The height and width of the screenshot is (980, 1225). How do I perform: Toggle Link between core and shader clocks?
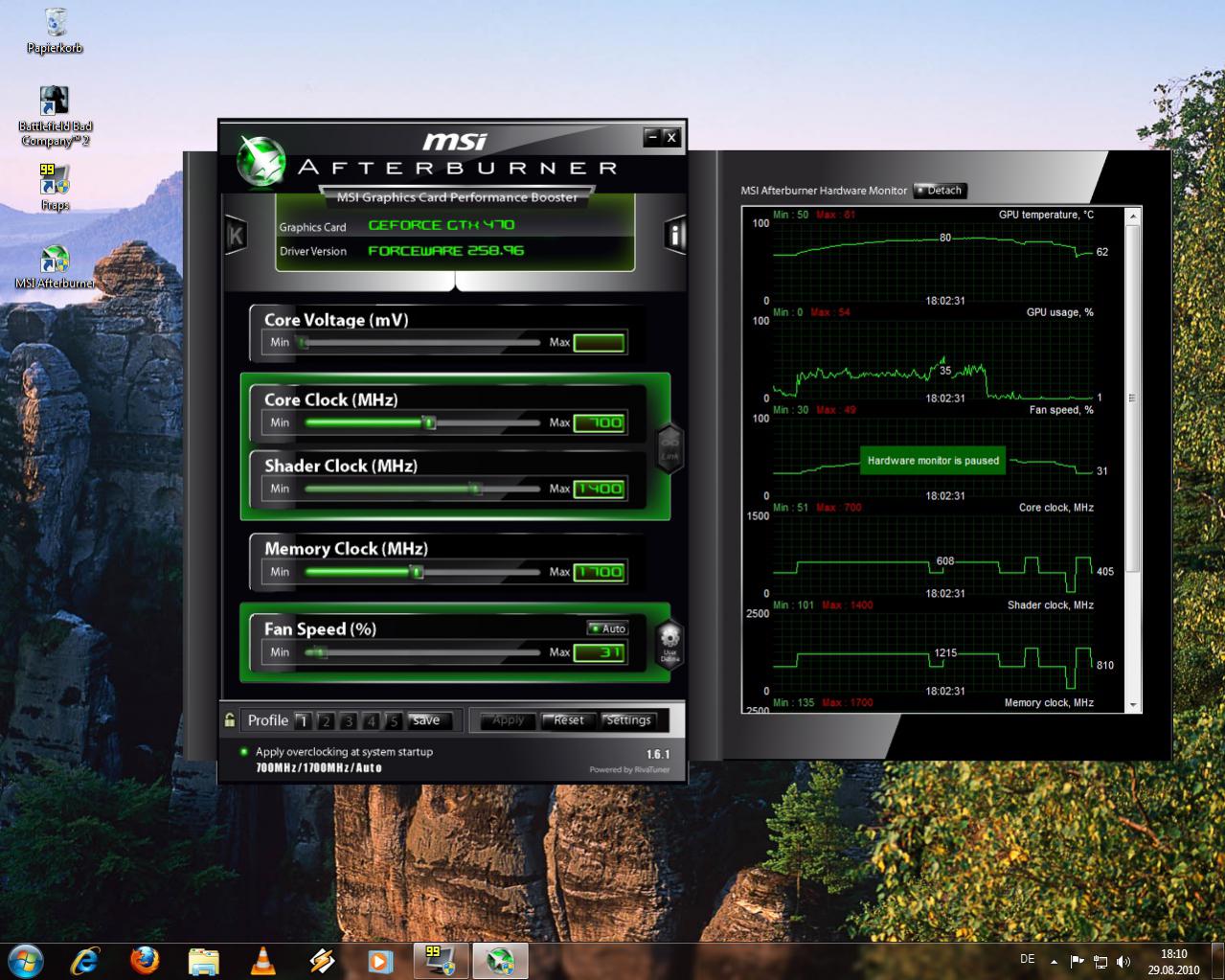pos(669,447)
